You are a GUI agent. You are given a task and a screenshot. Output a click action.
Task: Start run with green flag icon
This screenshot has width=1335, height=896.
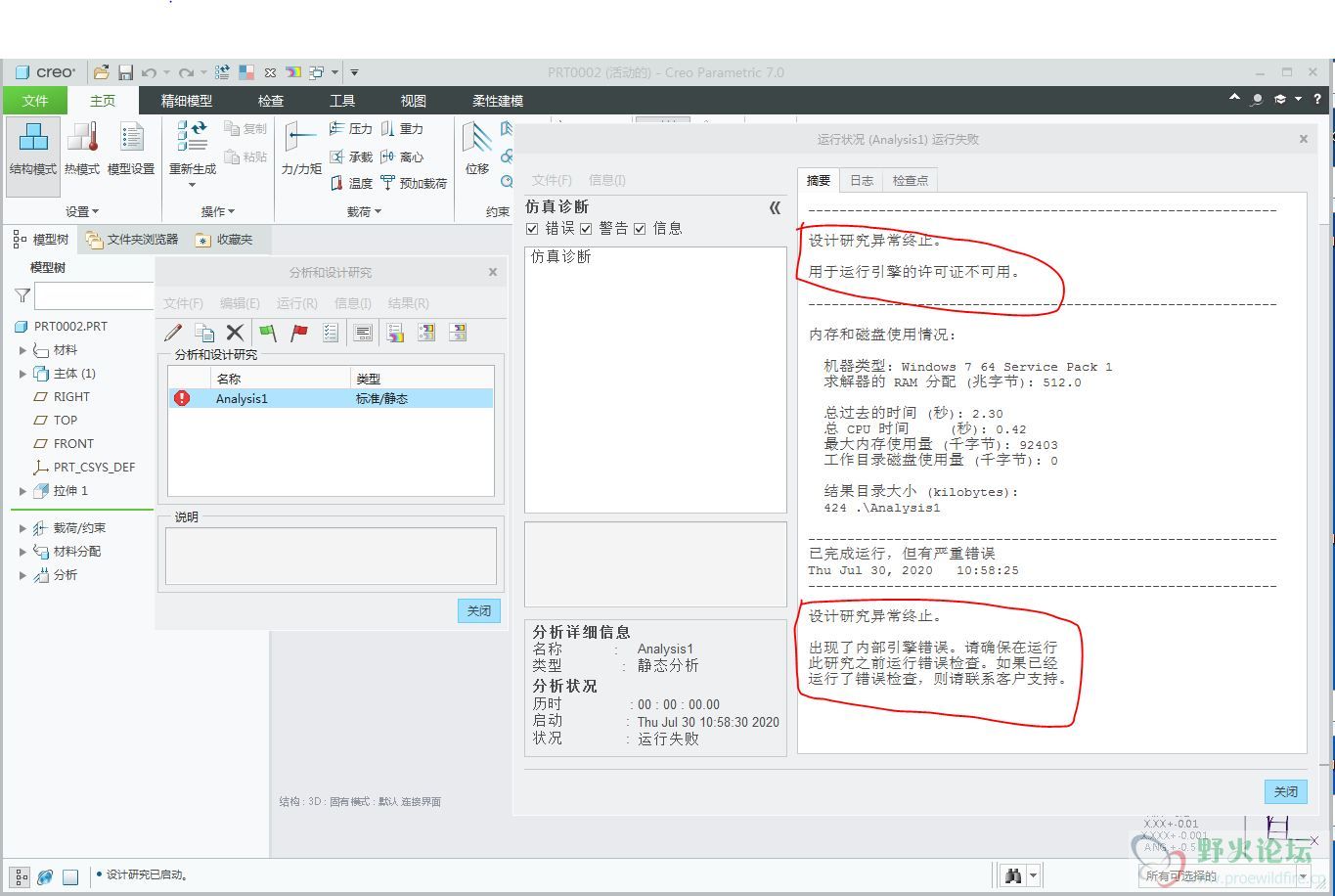(268, 333)
